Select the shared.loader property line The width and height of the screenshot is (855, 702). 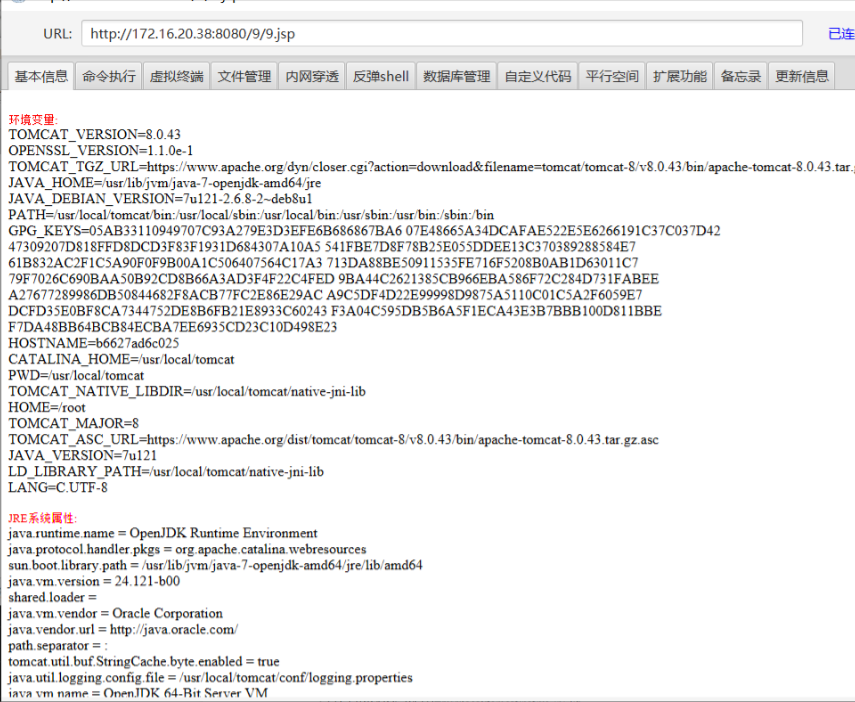pyautogui.click(x=52, y=597)
